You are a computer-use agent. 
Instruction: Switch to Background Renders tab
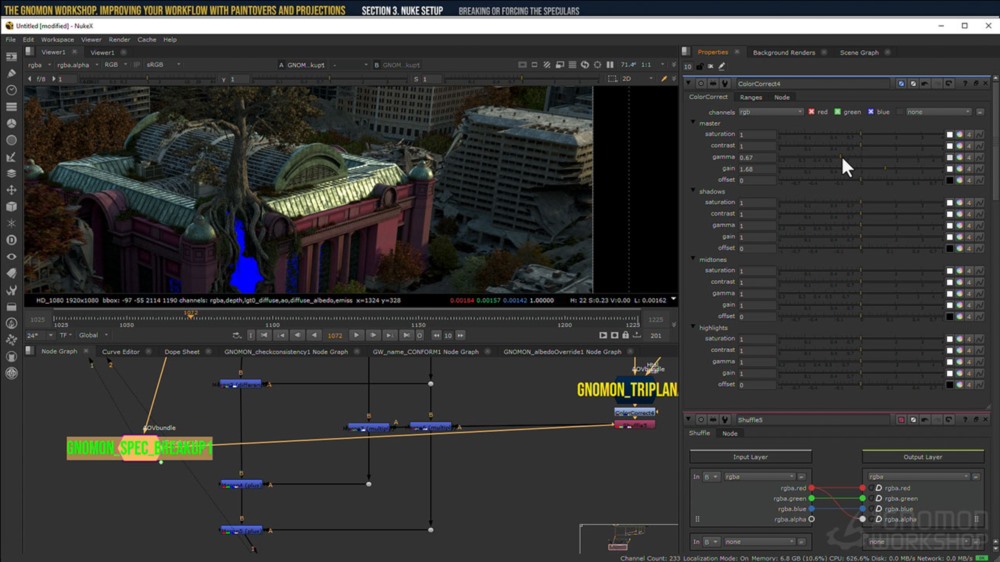(x=784, y=52)
